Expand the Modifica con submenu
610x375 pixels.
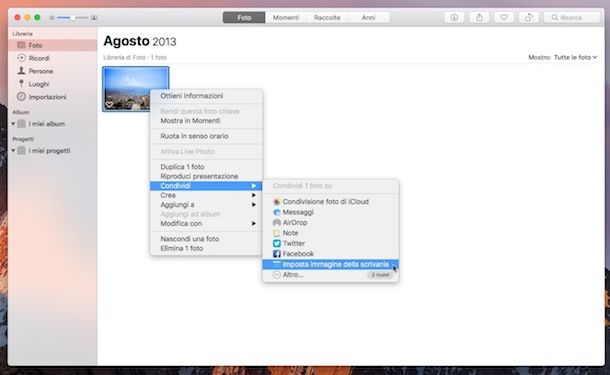point(206,223)
